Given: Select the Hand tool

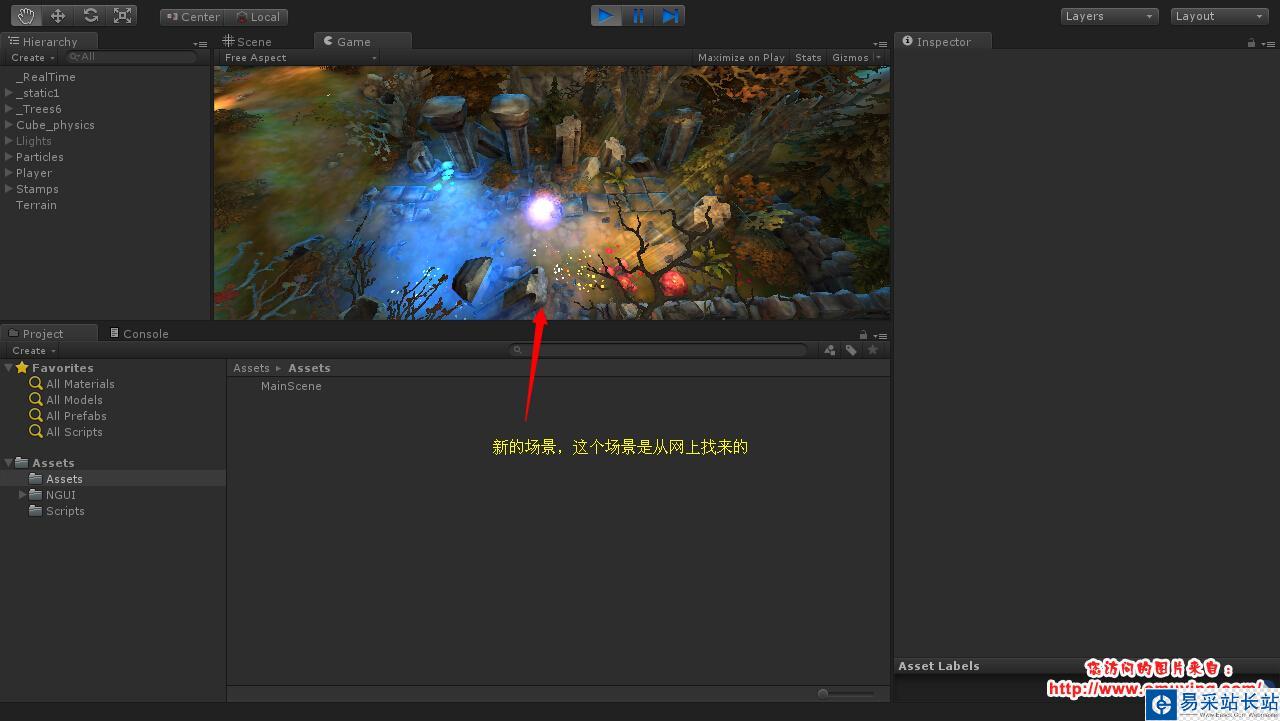Looking at the screenshot, I should coord(25,16).
